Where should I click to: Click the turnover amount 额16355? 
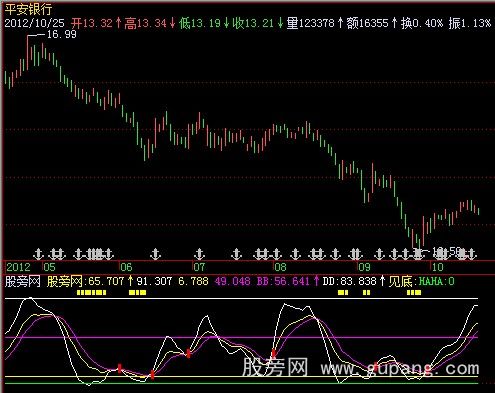(367, 23)
